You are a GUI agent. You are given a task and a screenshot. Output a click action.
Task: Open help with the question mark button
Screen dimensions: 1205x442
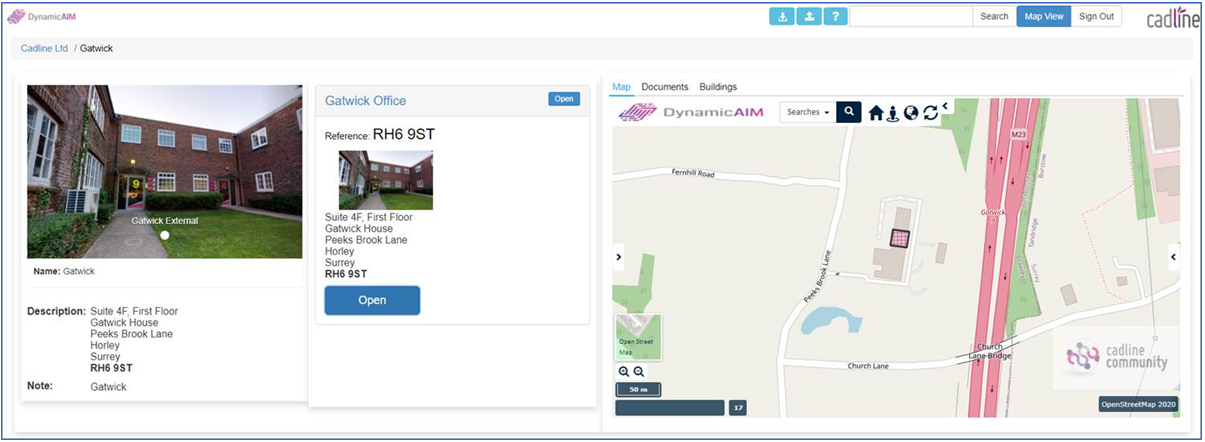[835, 16]
